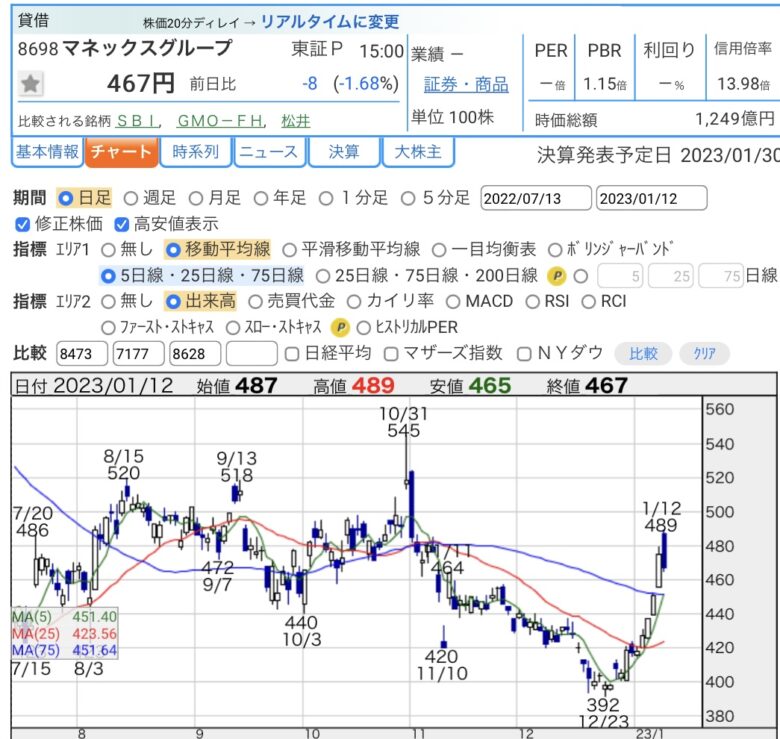This screenshot has width=780, height=739.
Task: Select the ファースト・ストキャス indicator
Action: (x=108, y=328)
